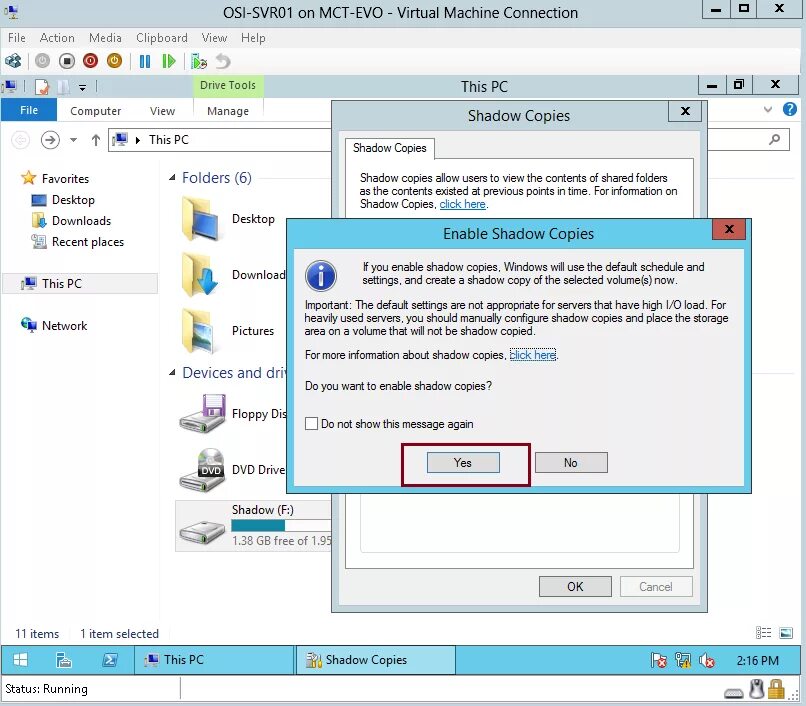
Task: Click the red Shut Down toolbar icon
Action: (x=90, y=61)
